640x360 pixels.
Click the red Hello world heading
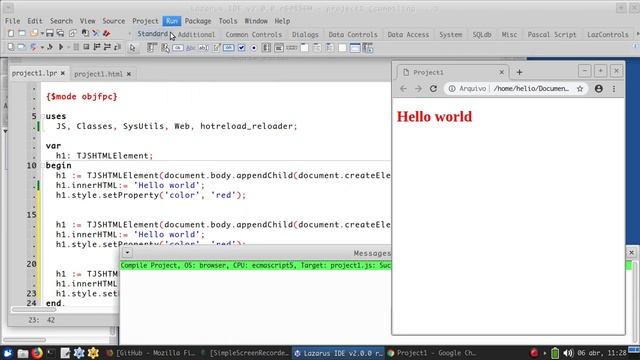434,117
